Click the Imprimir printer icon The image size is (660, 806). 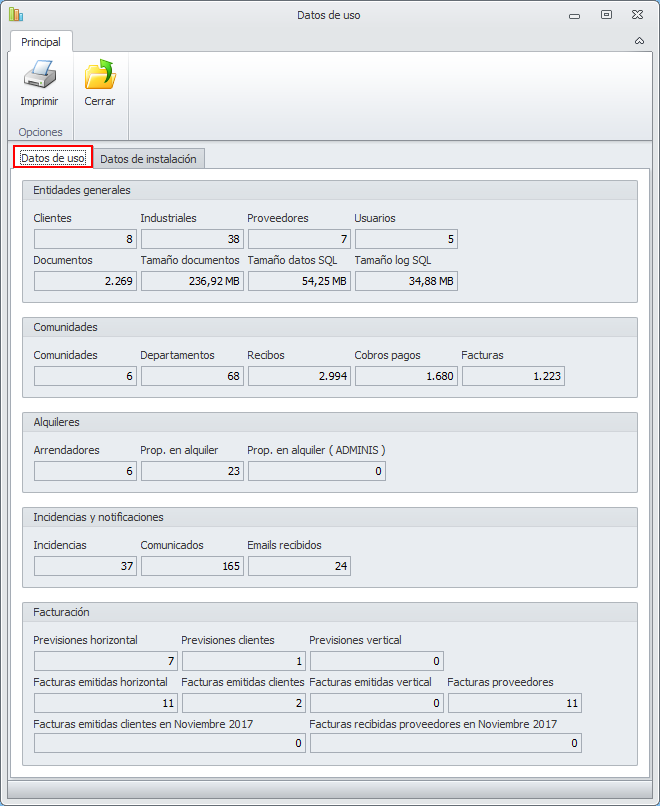40,74
